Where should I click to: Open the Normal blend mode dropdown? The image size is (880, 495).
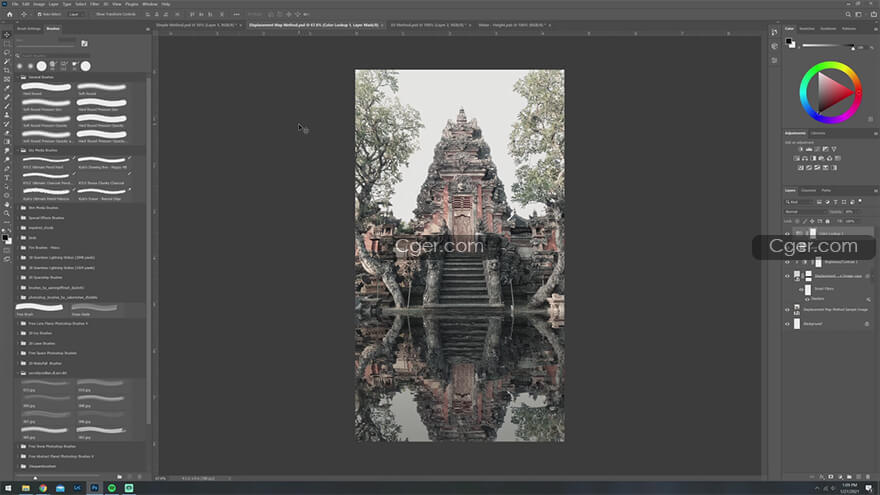(805, 212)
